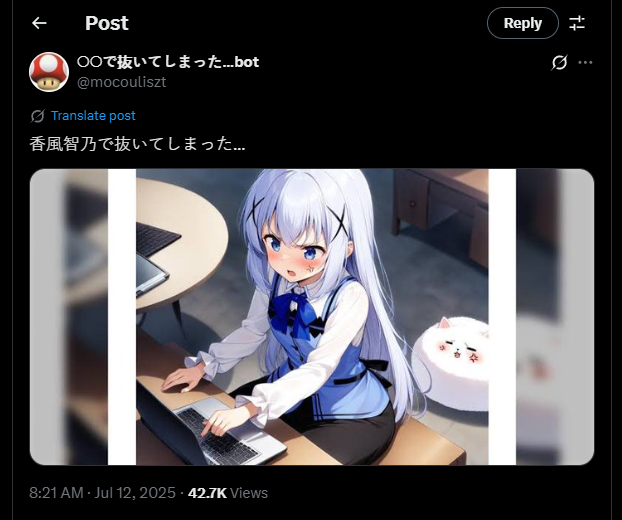Screen dimensions: 622x520
Task: Click the Post page heading
Action: [107, 23]
